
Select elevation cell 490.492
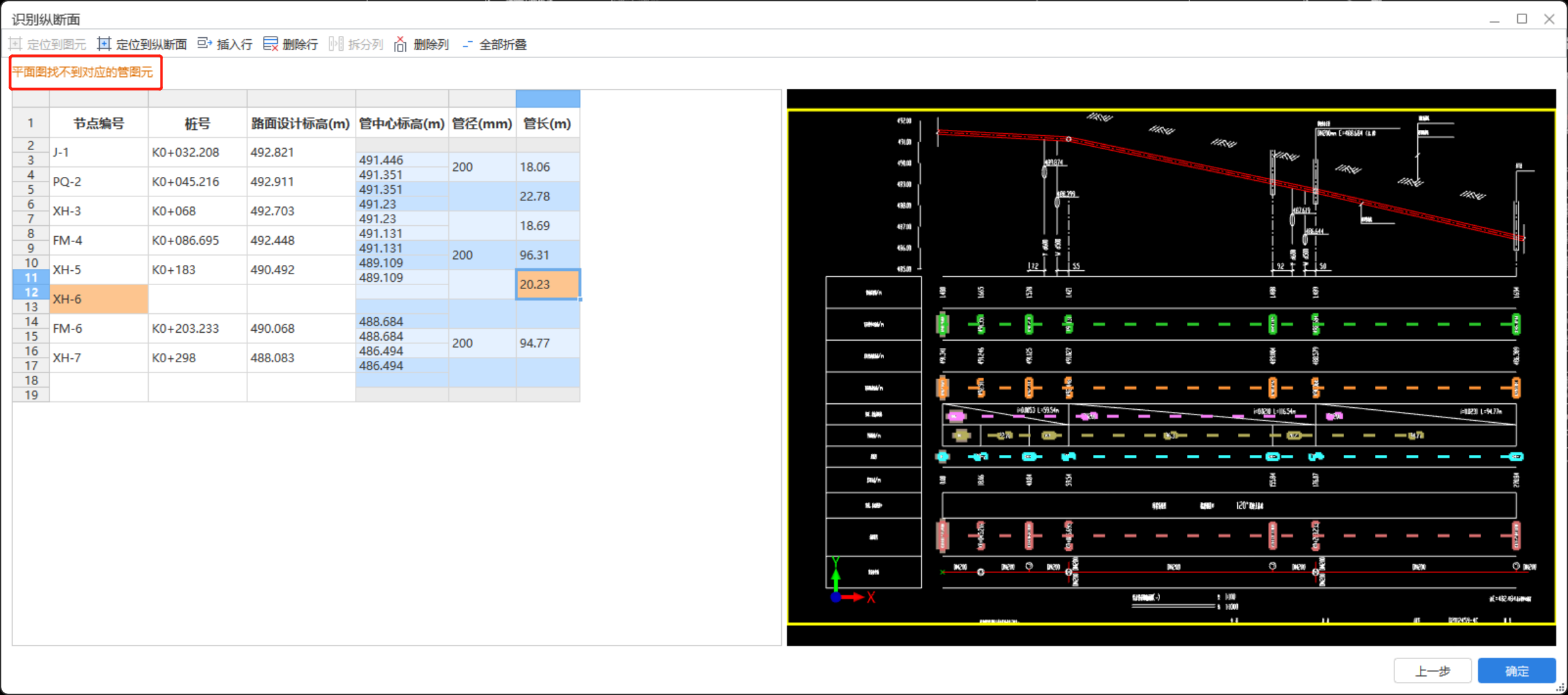coord(301,270)
